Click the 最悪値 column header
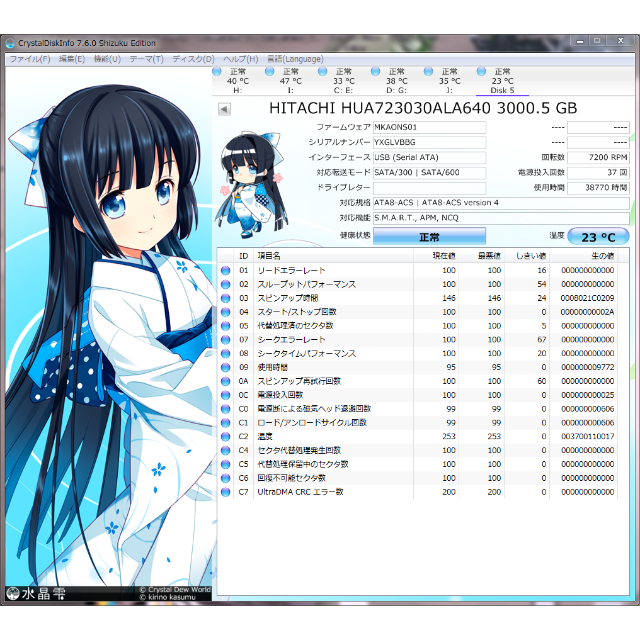This screenshot has width=640, height=640. click(482, 256)
